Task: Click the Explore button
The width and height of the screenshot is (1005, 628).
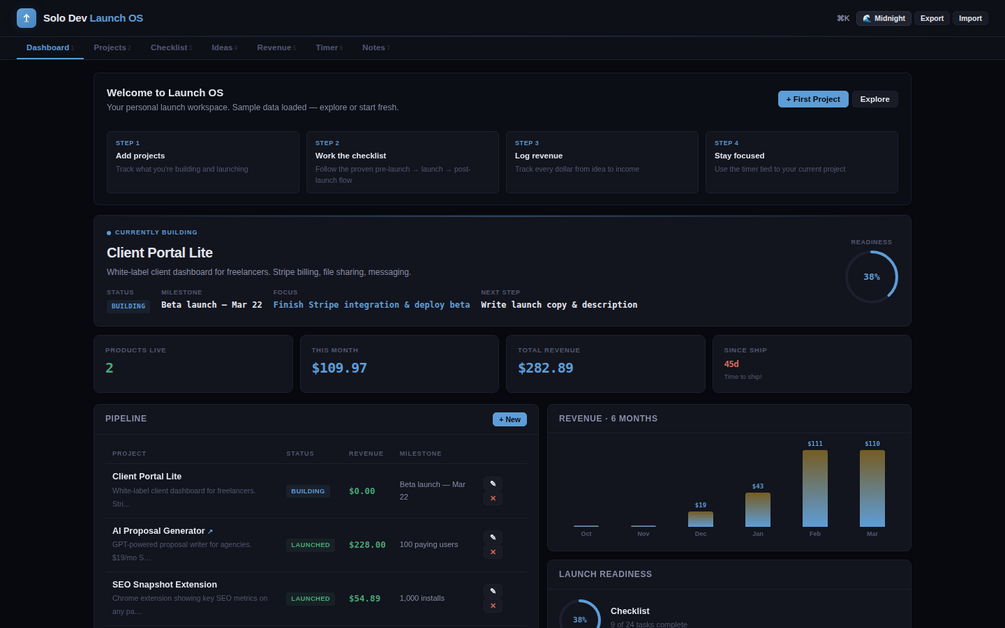Action: pyautogui.click(x=874, y=99)
